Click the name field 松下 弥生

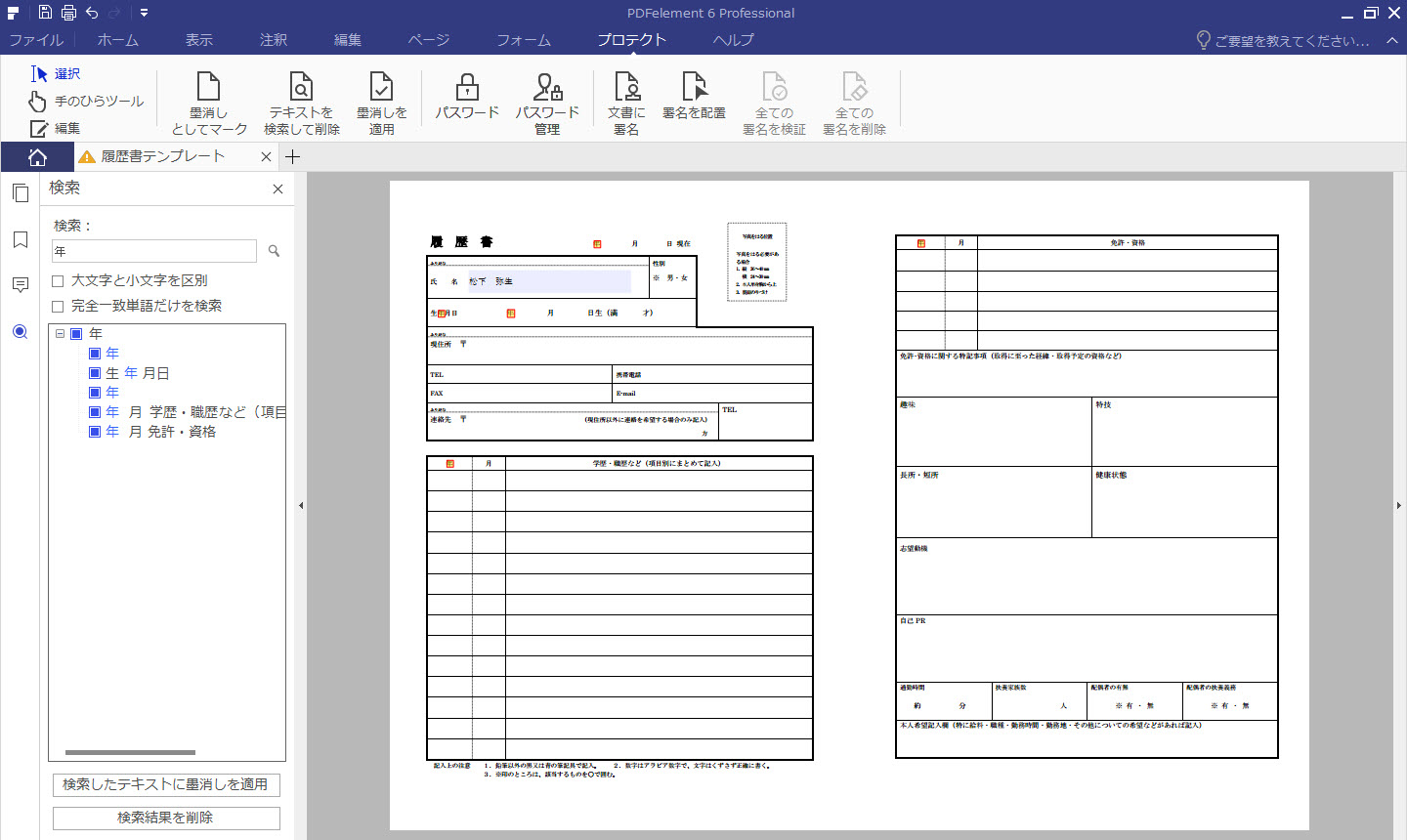549,281
